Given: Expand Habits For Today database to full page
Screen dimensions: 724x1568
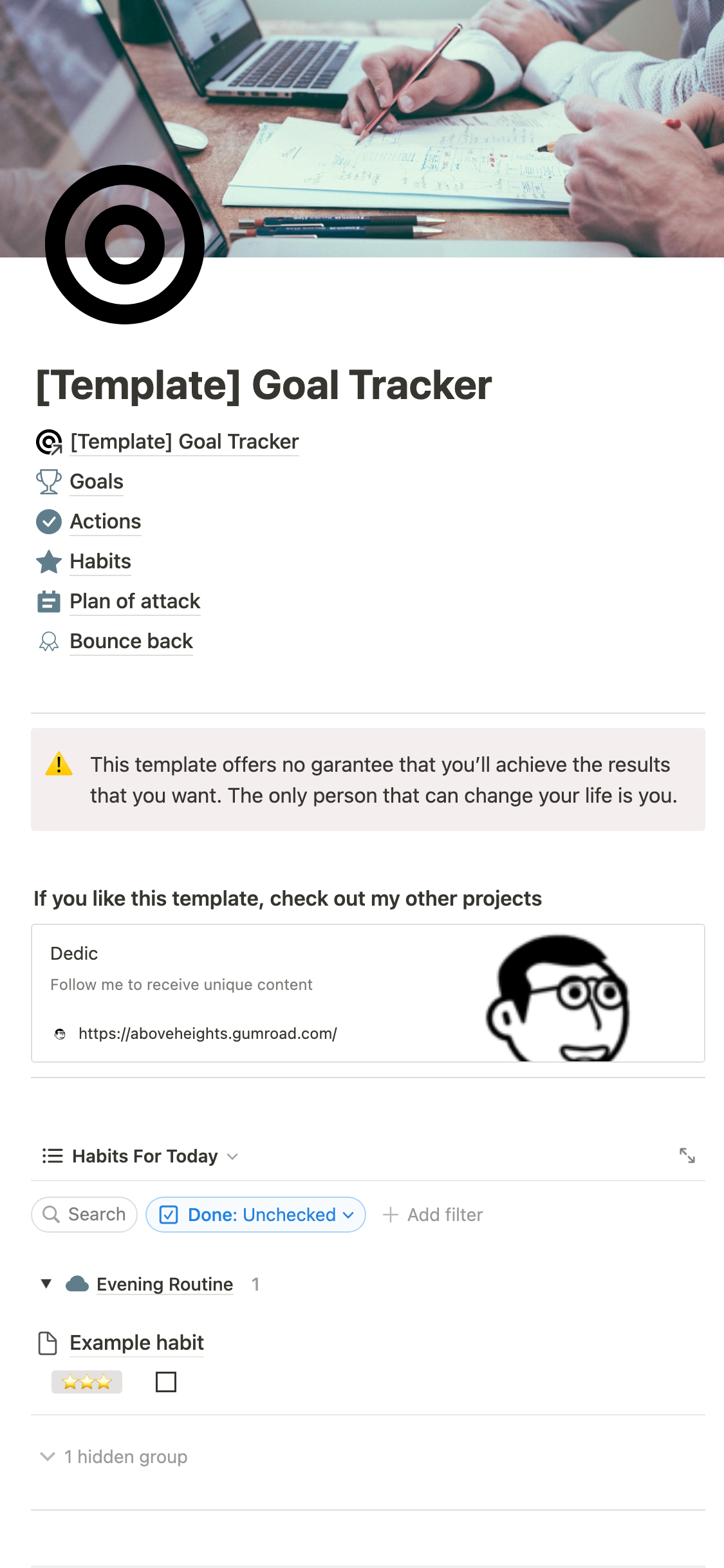Looking at the screenshot, I should coord(687,1155).
